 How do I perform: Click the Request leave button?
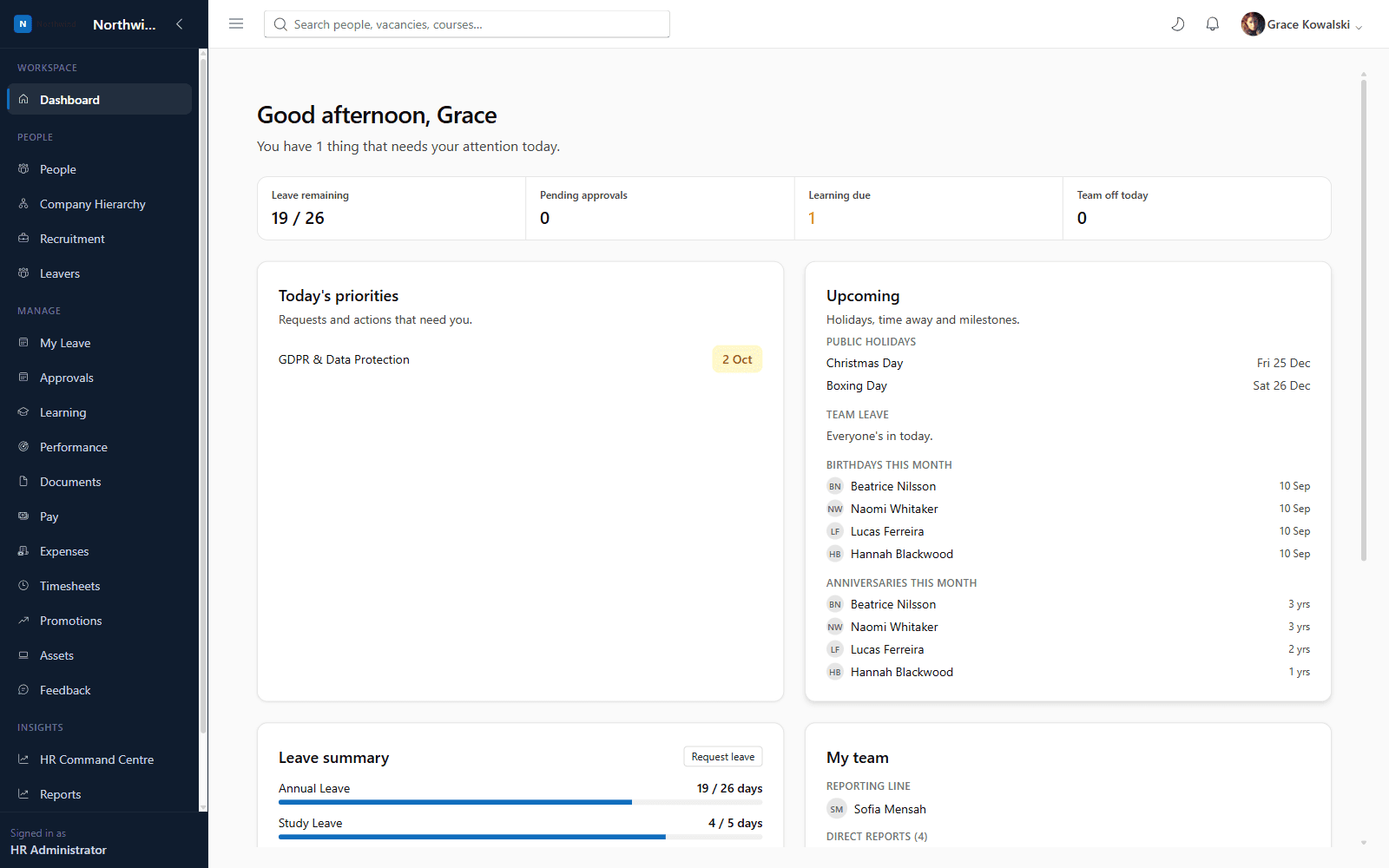tap(723, 757)
